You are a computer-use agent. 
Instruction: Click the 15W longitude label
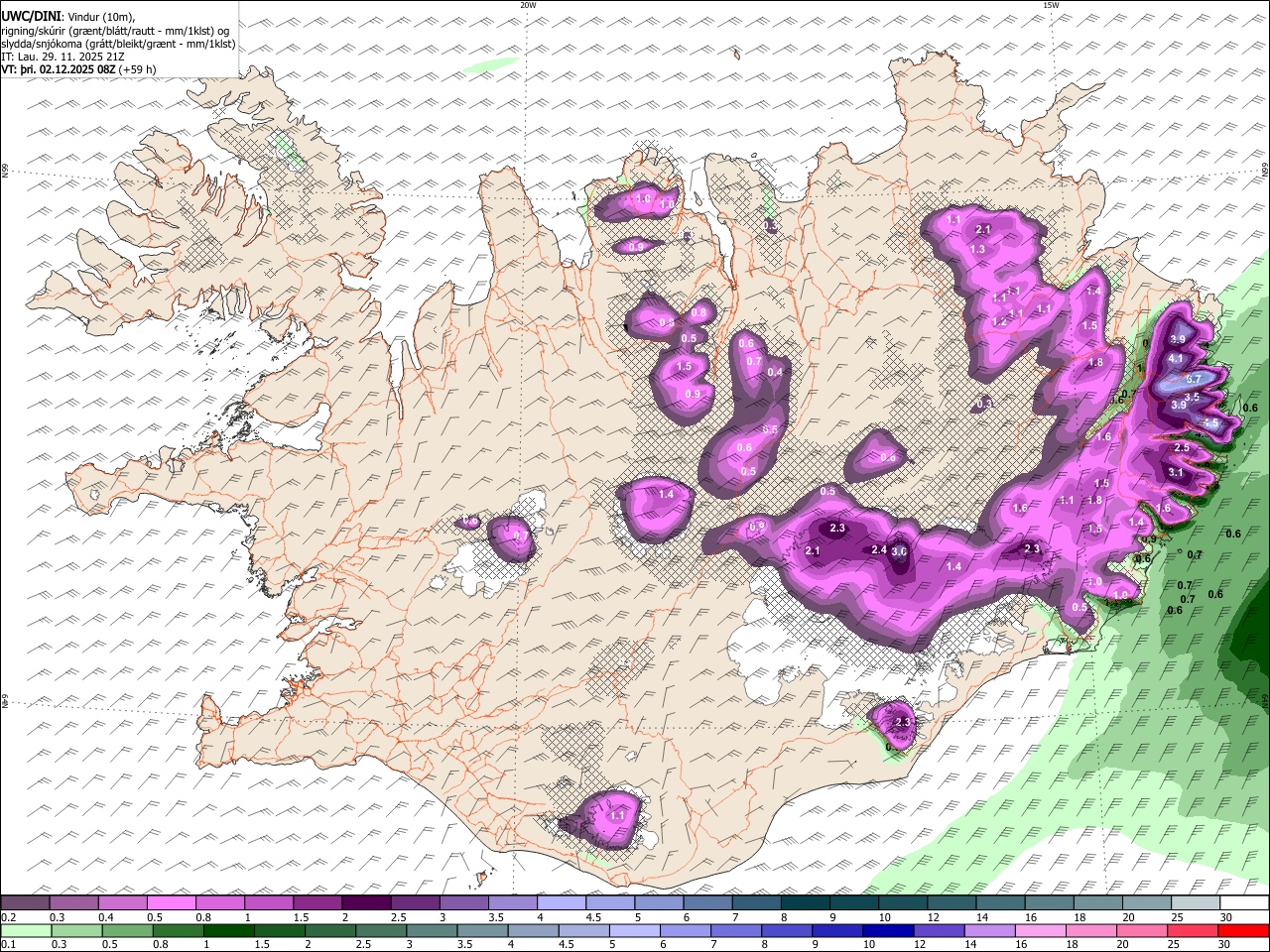click(1051, 5)
